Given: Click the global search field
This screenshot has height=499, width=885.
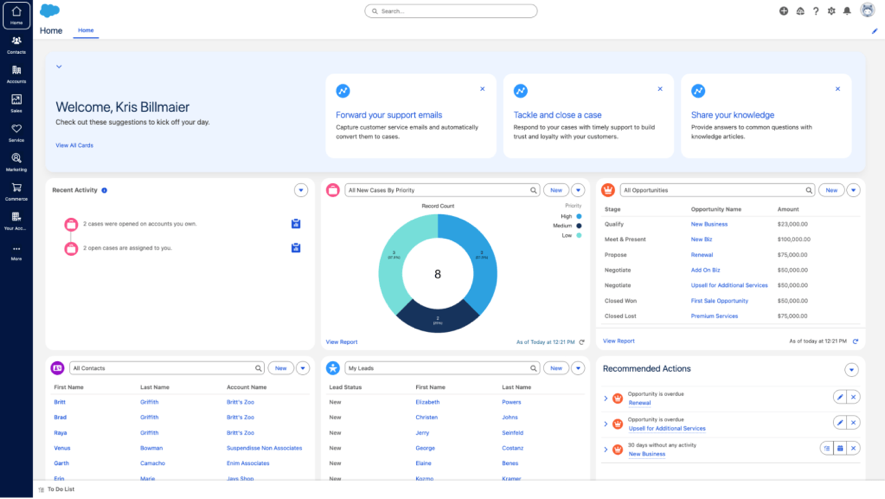Looking at the screenshot, I should coord(451,11).
